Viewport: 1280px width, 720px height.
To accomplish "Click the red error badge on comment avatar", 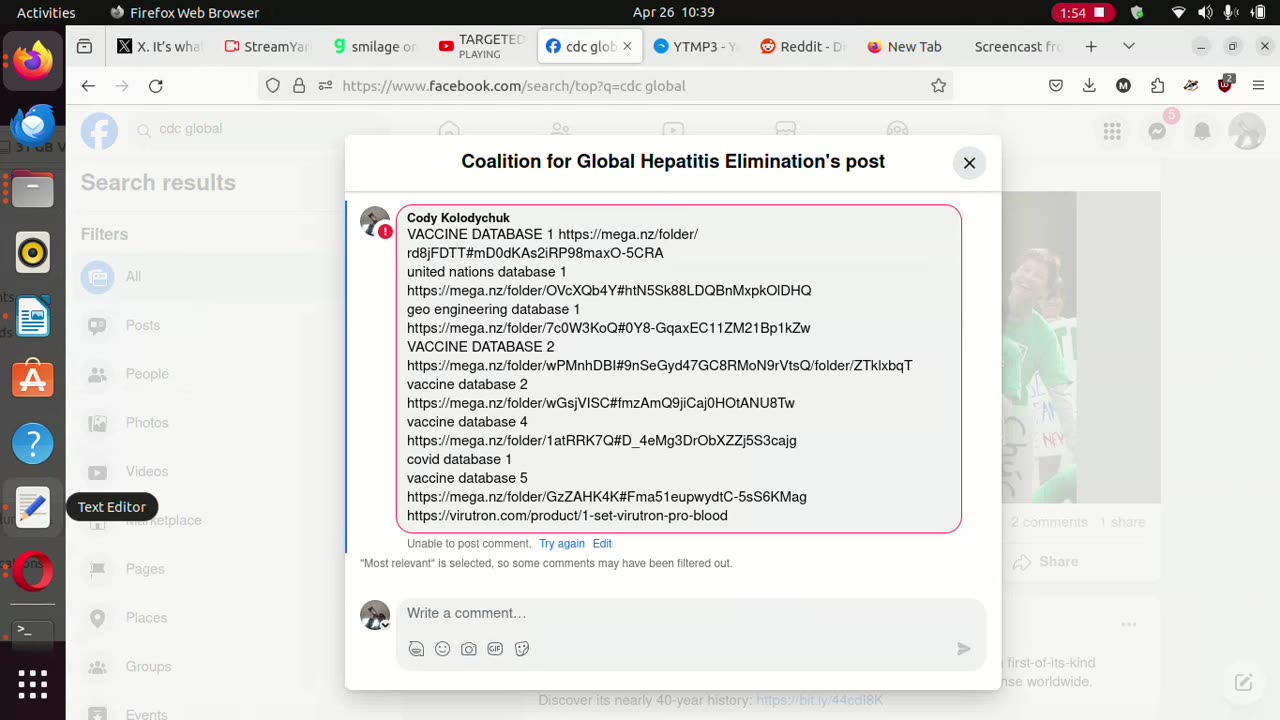I will [x=385, y=231].
